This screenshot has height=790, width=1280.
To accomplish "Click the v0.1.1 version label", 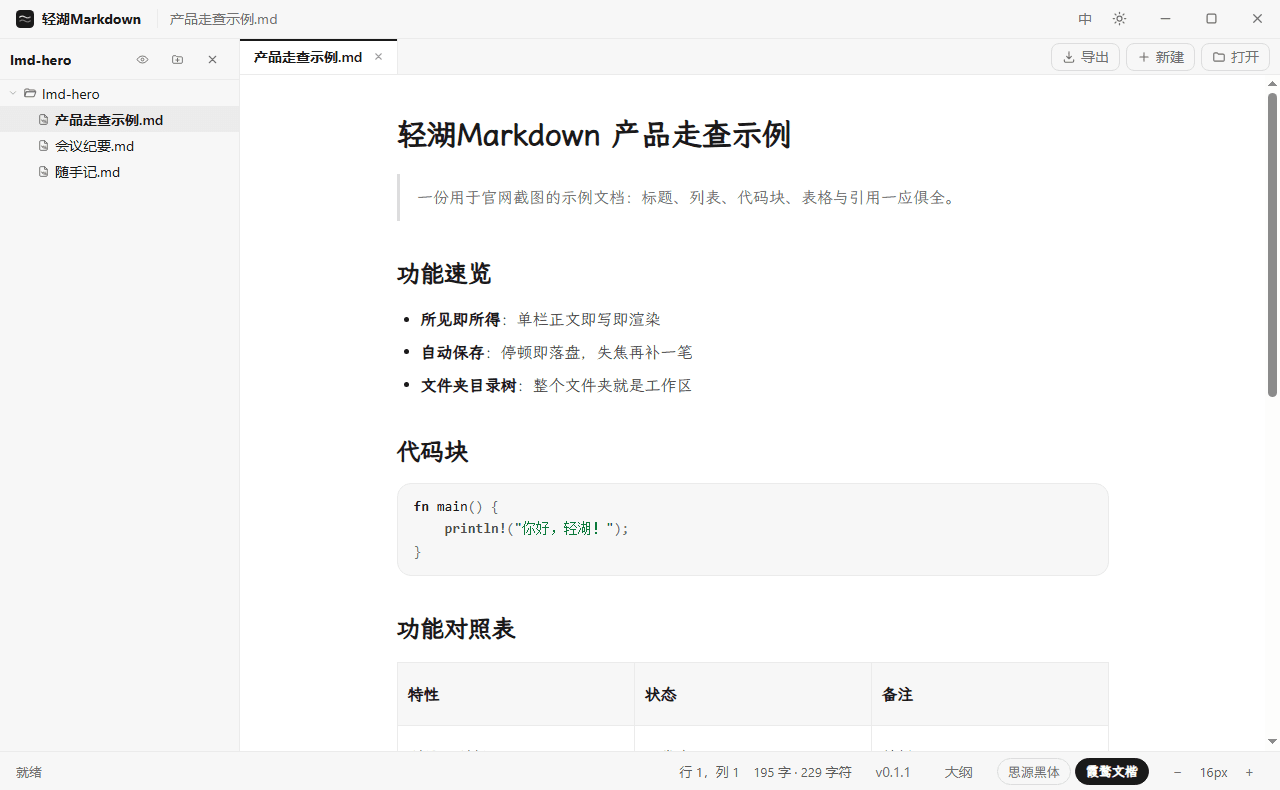I will pyautogui.click(x=893, y=772).
